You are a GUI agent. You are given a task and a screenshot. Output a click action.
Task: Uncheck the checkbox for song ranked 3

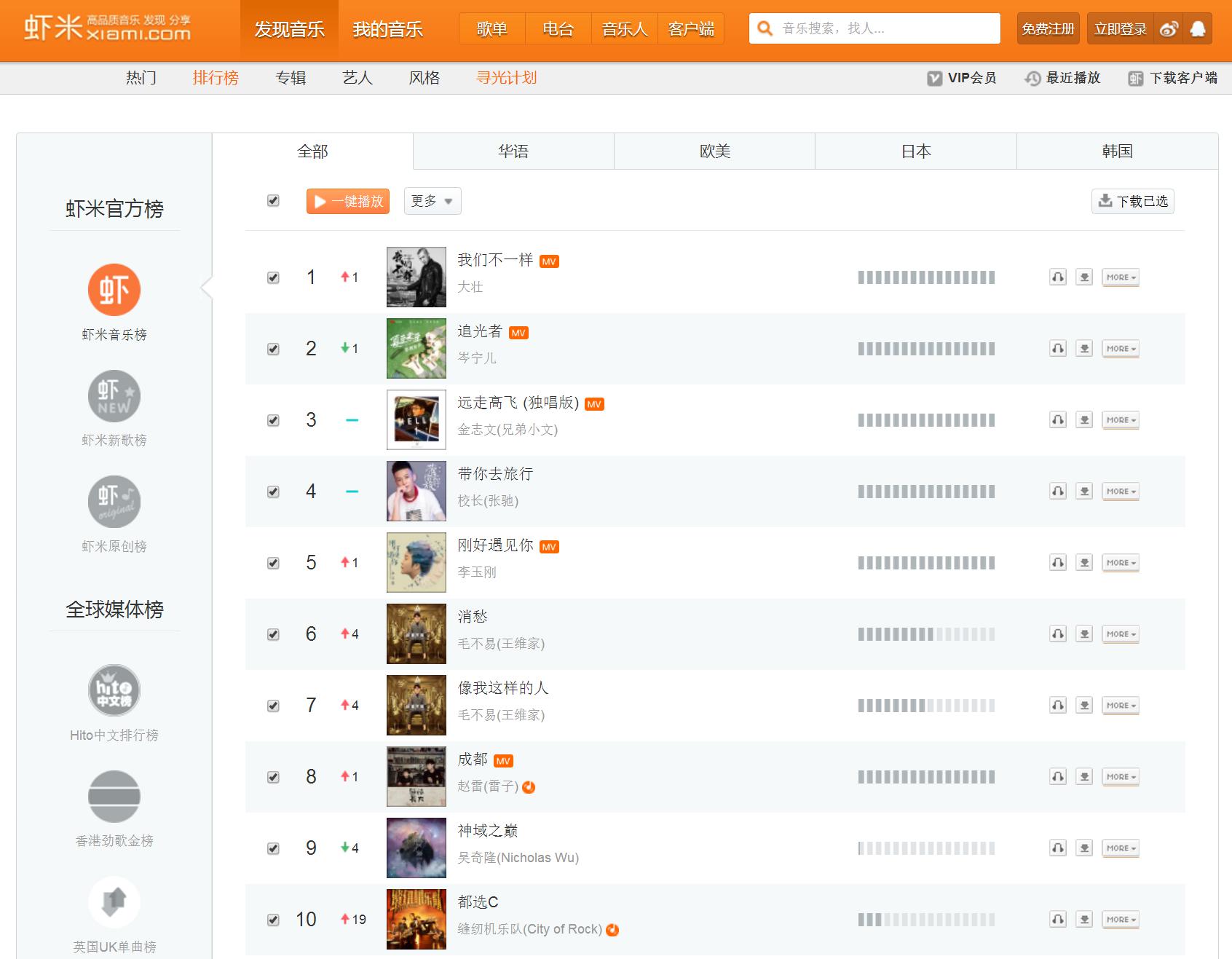click(x=273, y=420)
